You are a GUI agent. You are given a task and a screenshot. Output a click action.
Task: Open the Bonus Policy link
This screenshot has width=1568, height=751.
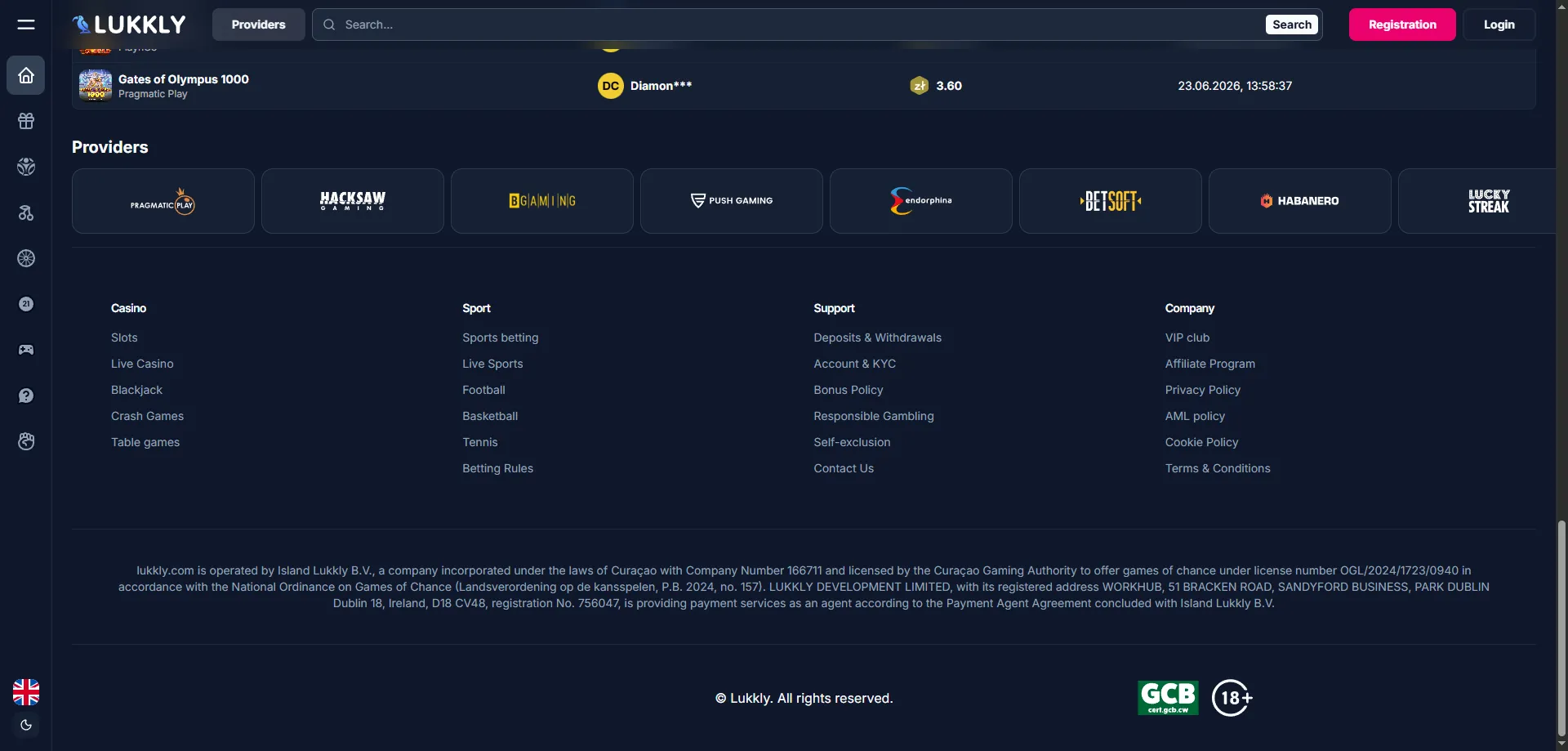pos(849,390)
